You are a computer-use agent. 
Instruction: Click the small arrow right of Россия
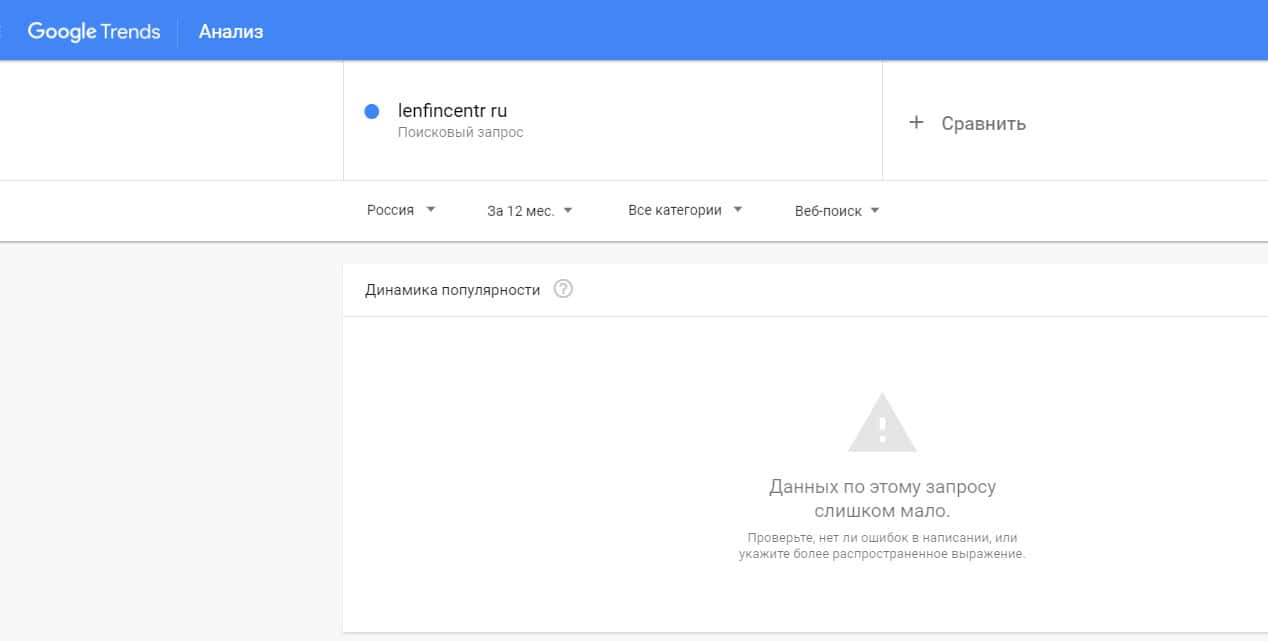pos(431,210)
